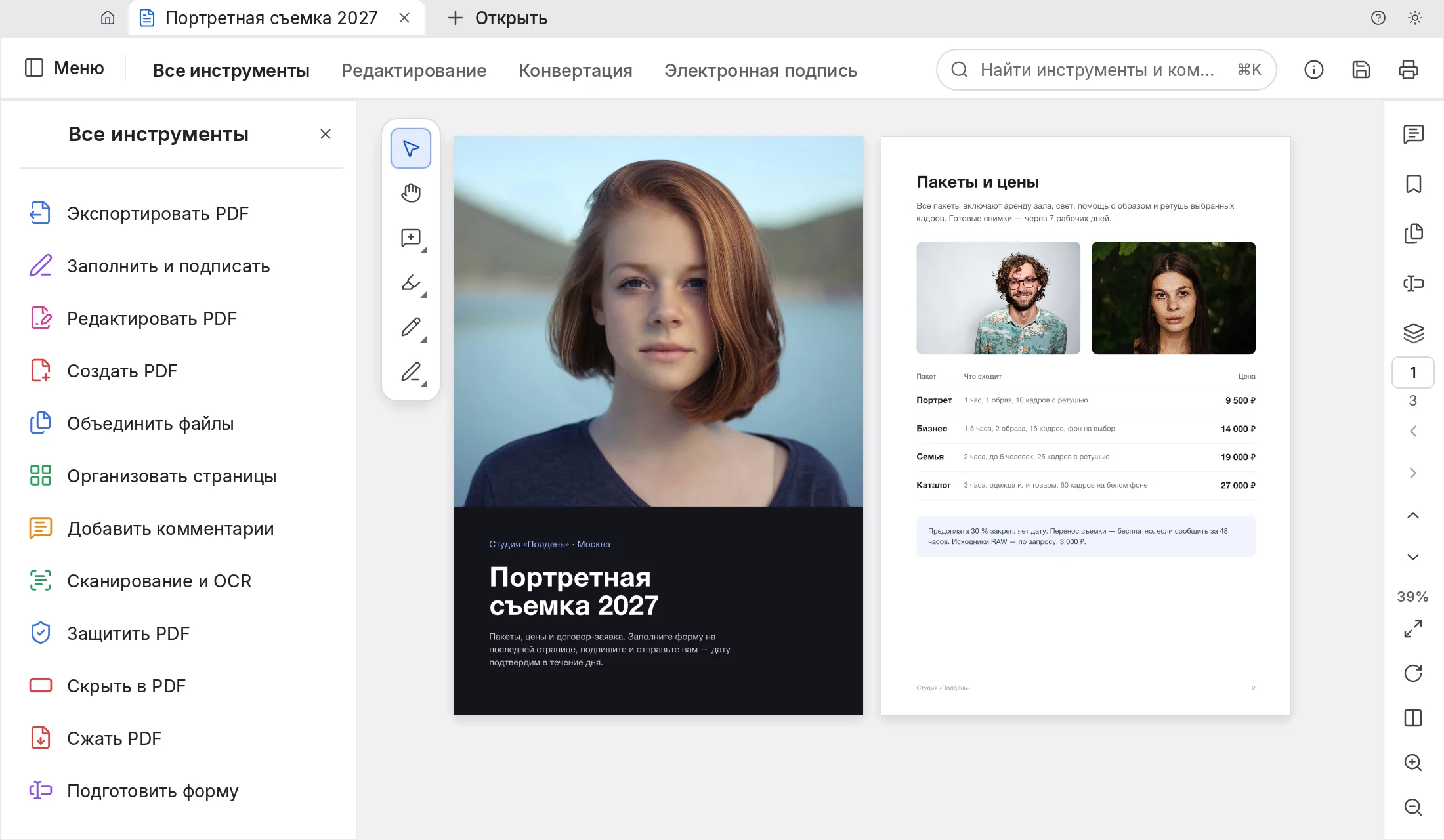Toggle two-page view layout icon
Image resolution: width=1444 pixels, height=840 pixels.
click(x=1413, y=718)
